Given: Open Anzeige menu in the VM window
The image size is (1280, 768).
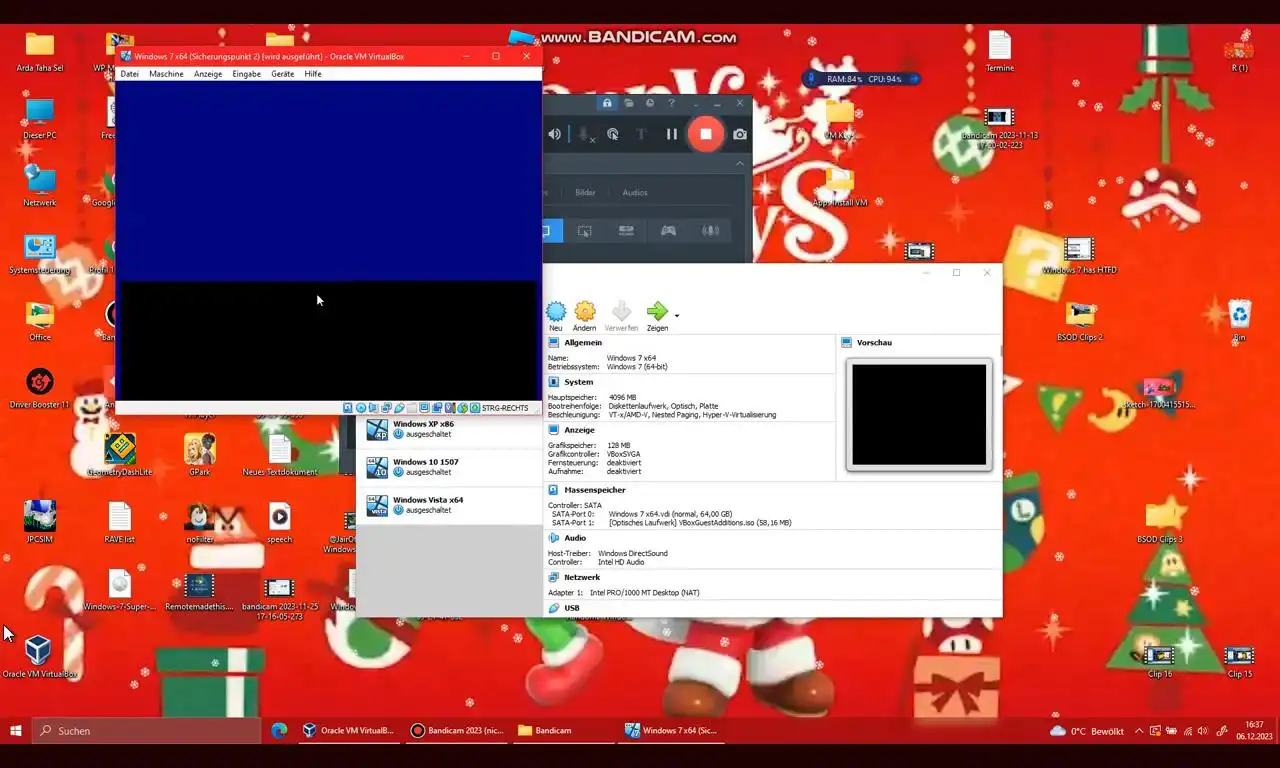Looking at the screenshot, I should (208, 74).
